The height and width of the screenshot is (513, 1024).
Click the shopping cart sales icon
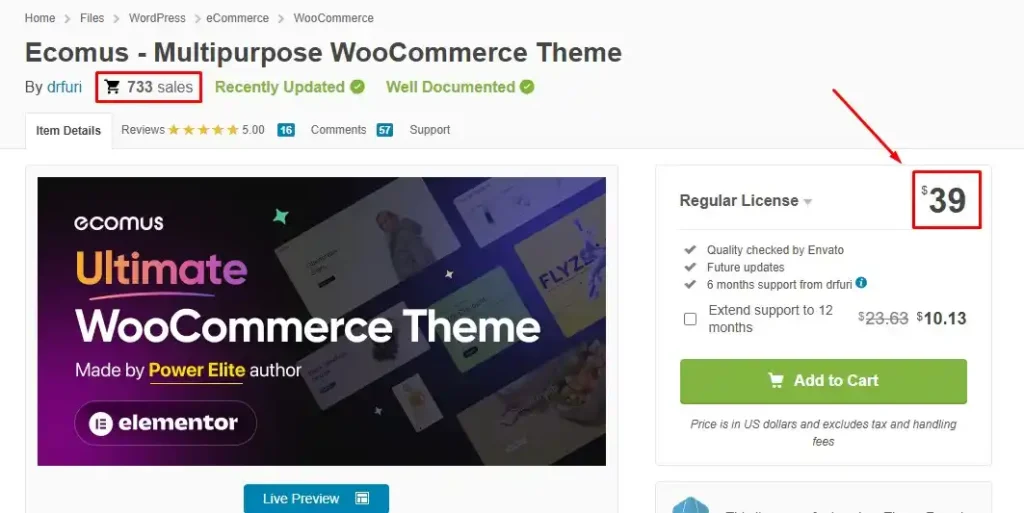click(112, 87)
